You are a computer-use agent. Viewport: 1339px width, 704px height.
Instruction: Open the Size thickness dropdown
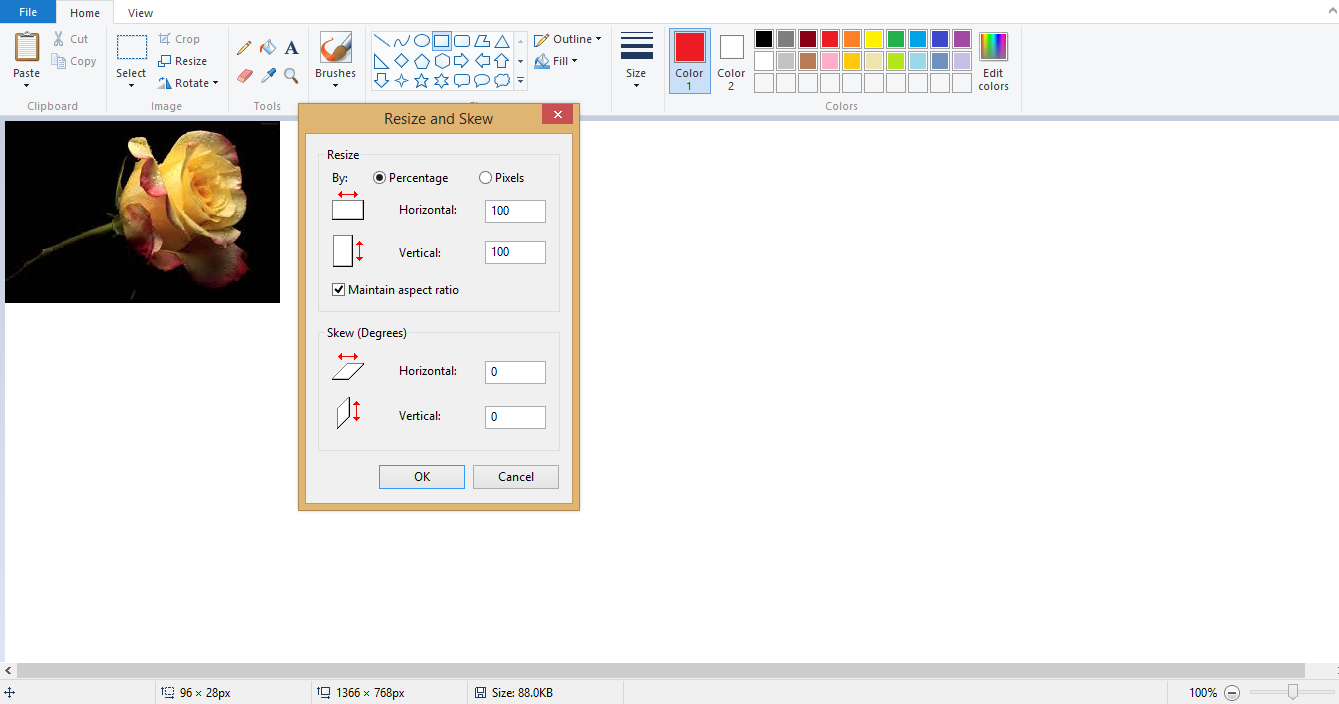[636, 60]
